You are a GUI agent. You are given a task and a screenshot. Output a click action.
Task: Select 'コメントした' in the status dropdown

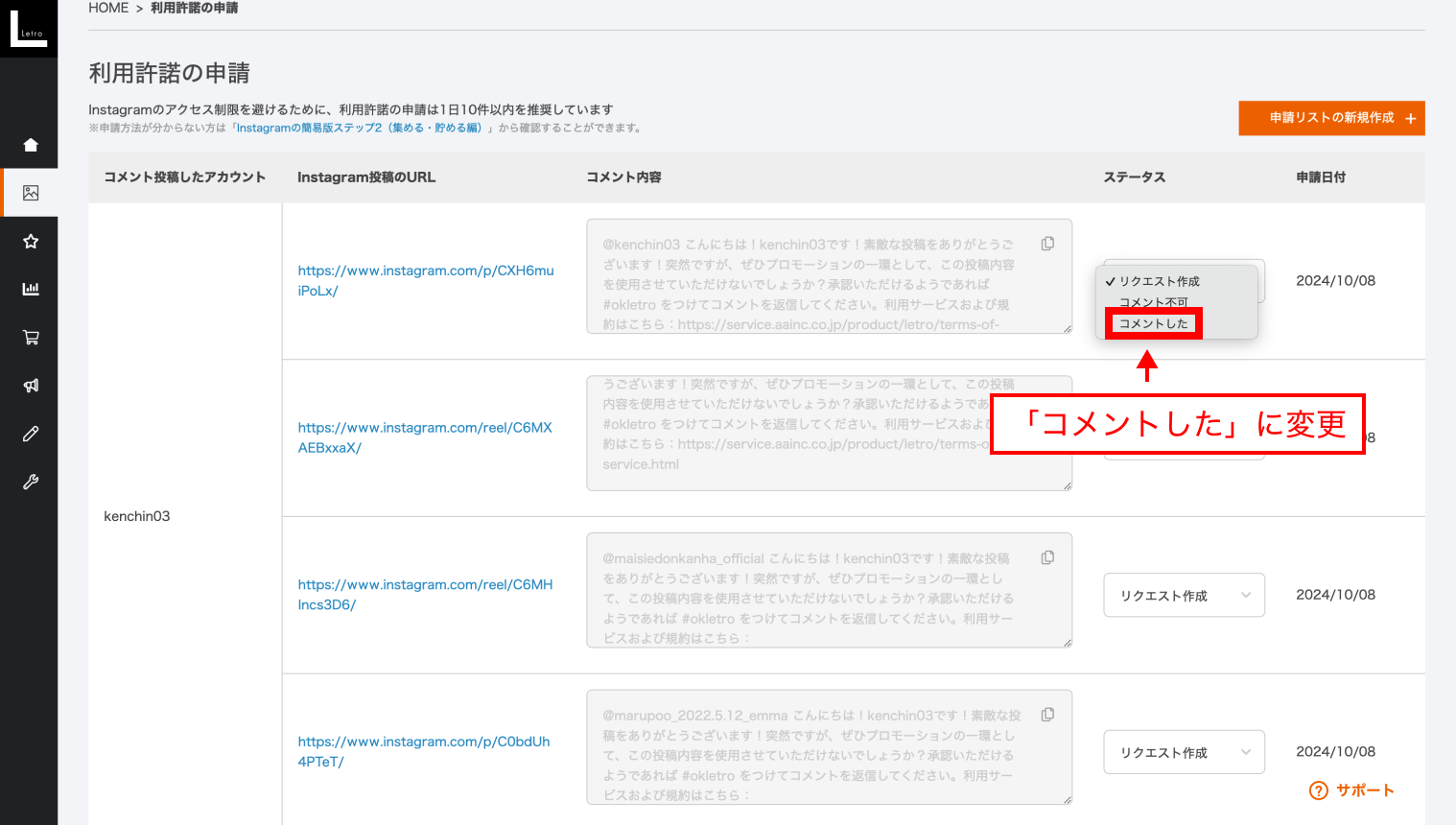[1154, 323]
